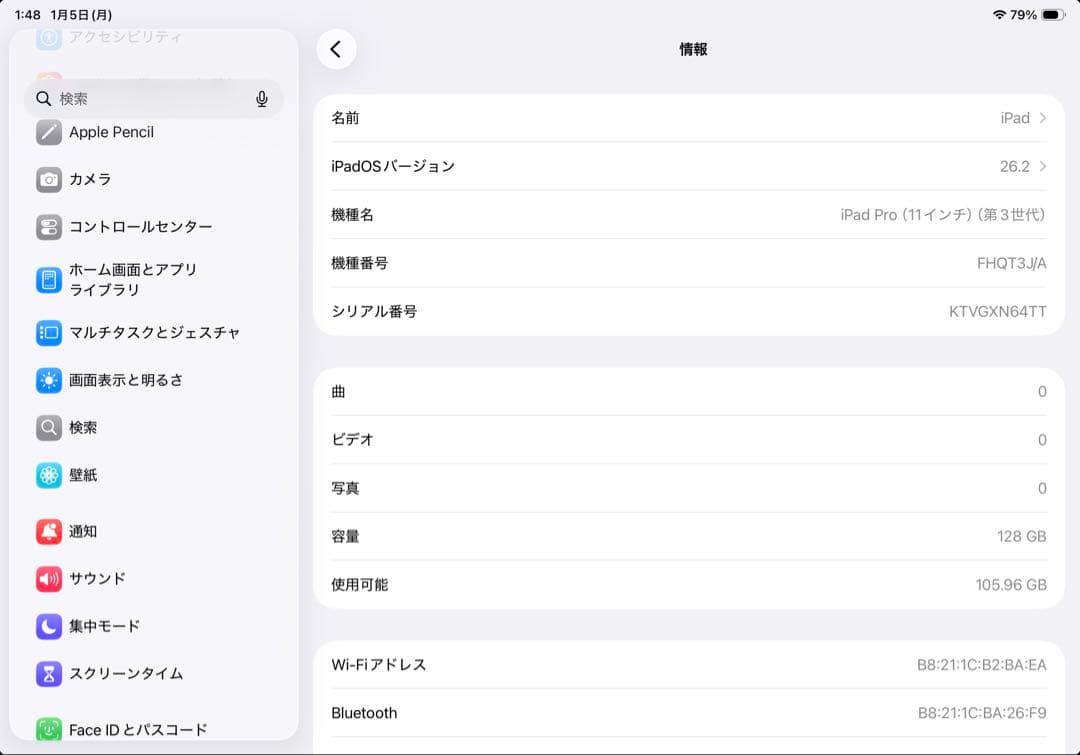Tap the microphone icon in search bar
The image size is (1080, 755).
(261, 99)
